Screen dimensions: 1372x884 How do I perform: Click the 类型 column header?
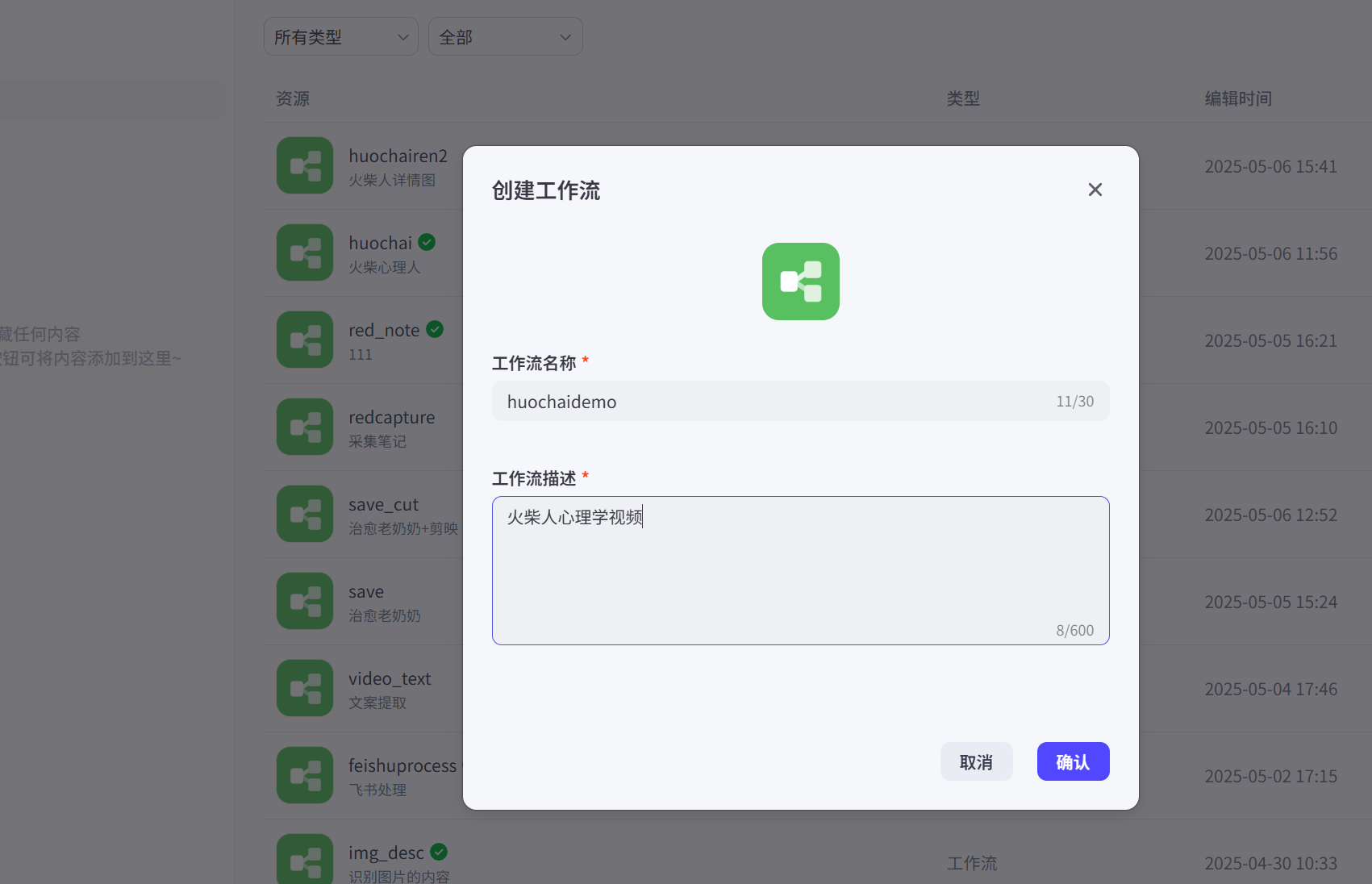(x=963, y=98)
